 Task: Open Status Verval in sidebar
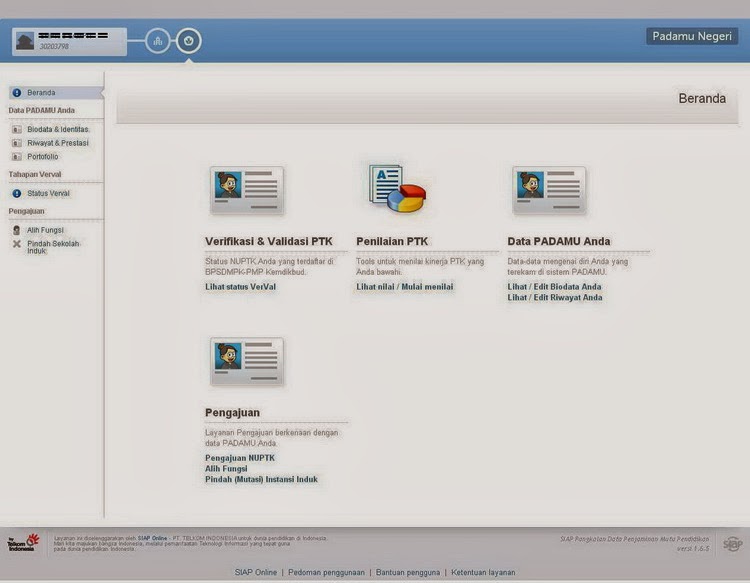point(48,193)
